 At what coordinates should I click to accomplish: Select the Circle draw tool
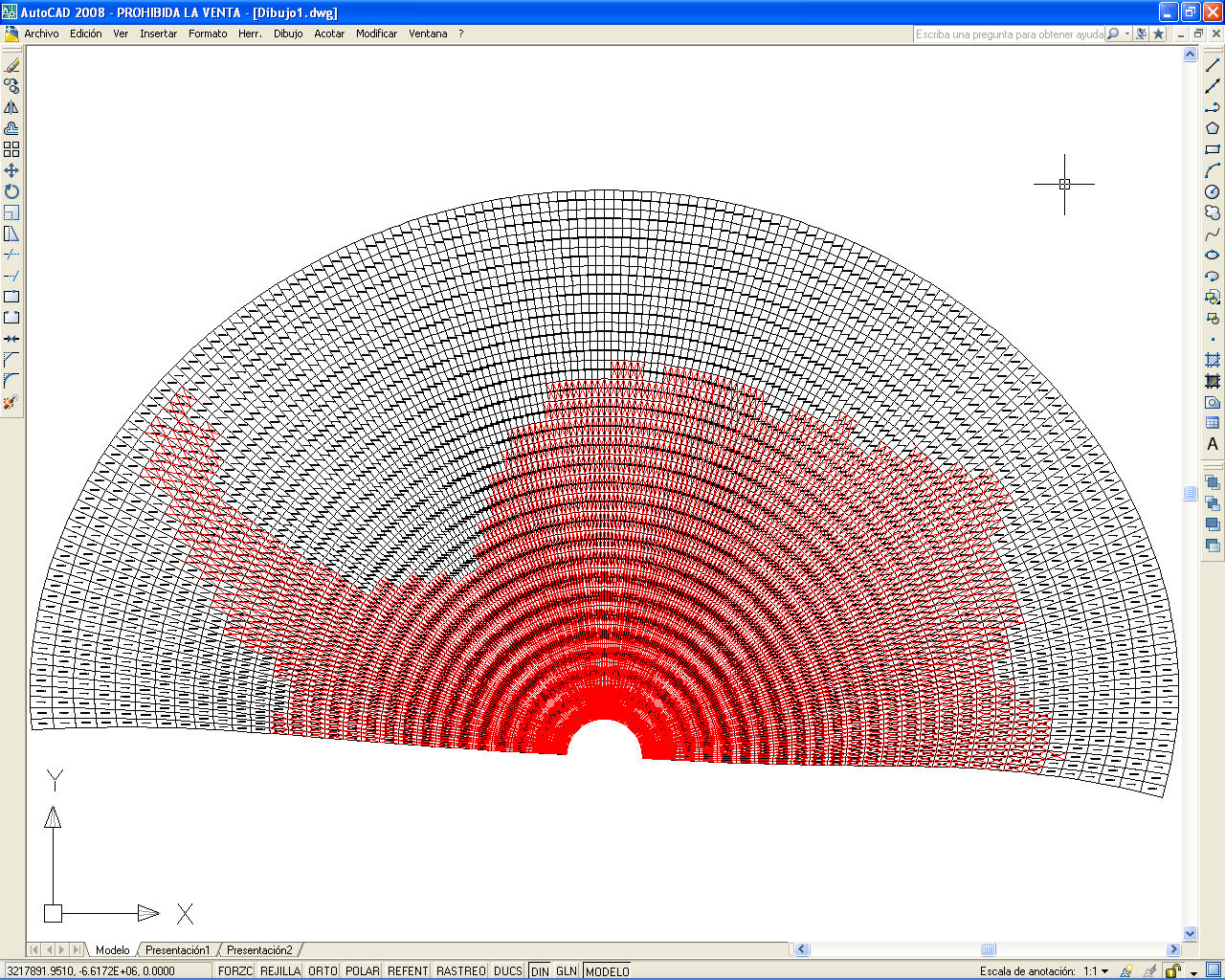pos(1213,191)
